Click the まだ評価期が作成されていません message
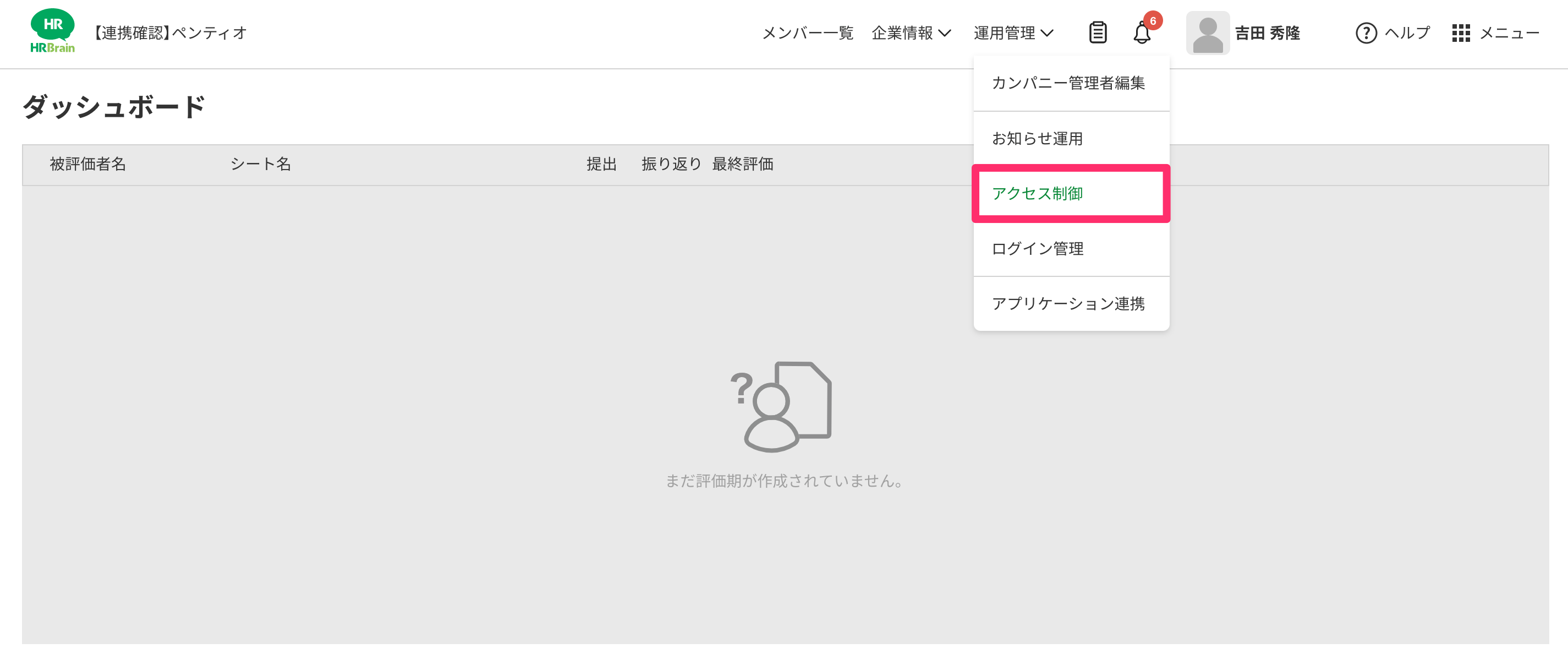 [784, 481]
